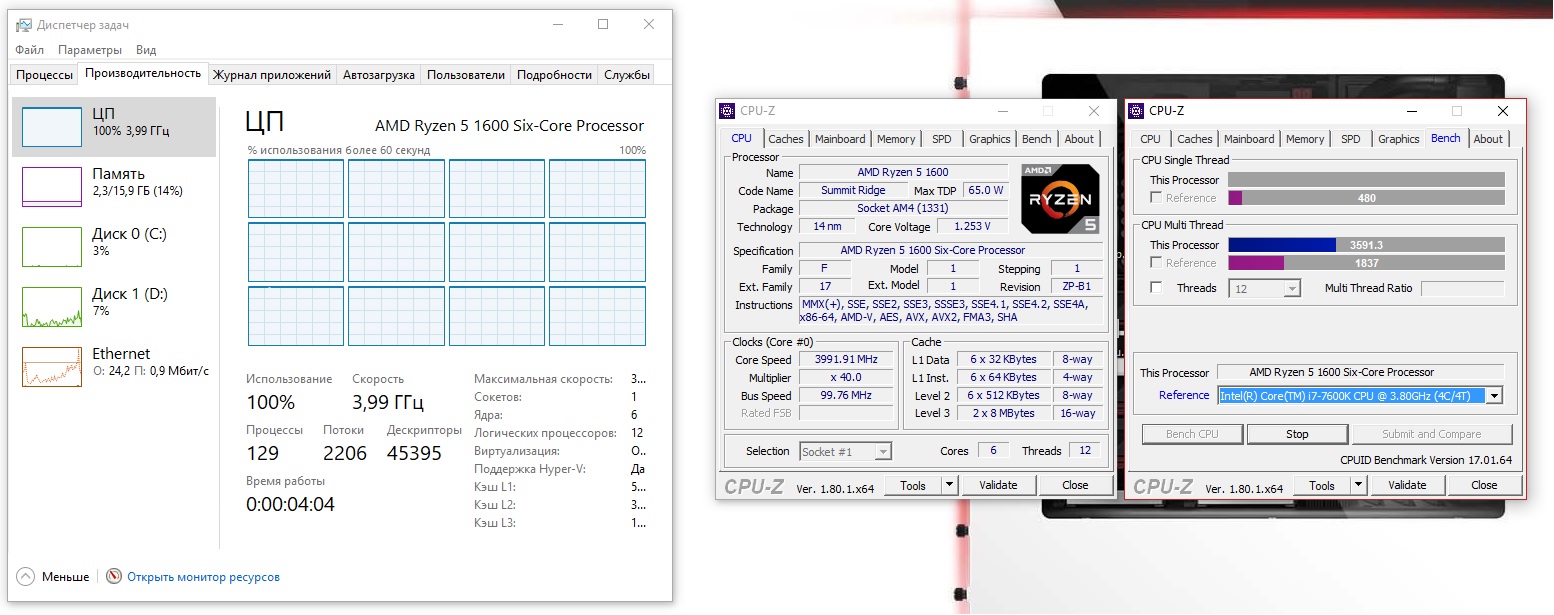Click the 45395 Дескрипторы value
The width and height of the screenshot is (1554, 615).
(414, 453)
